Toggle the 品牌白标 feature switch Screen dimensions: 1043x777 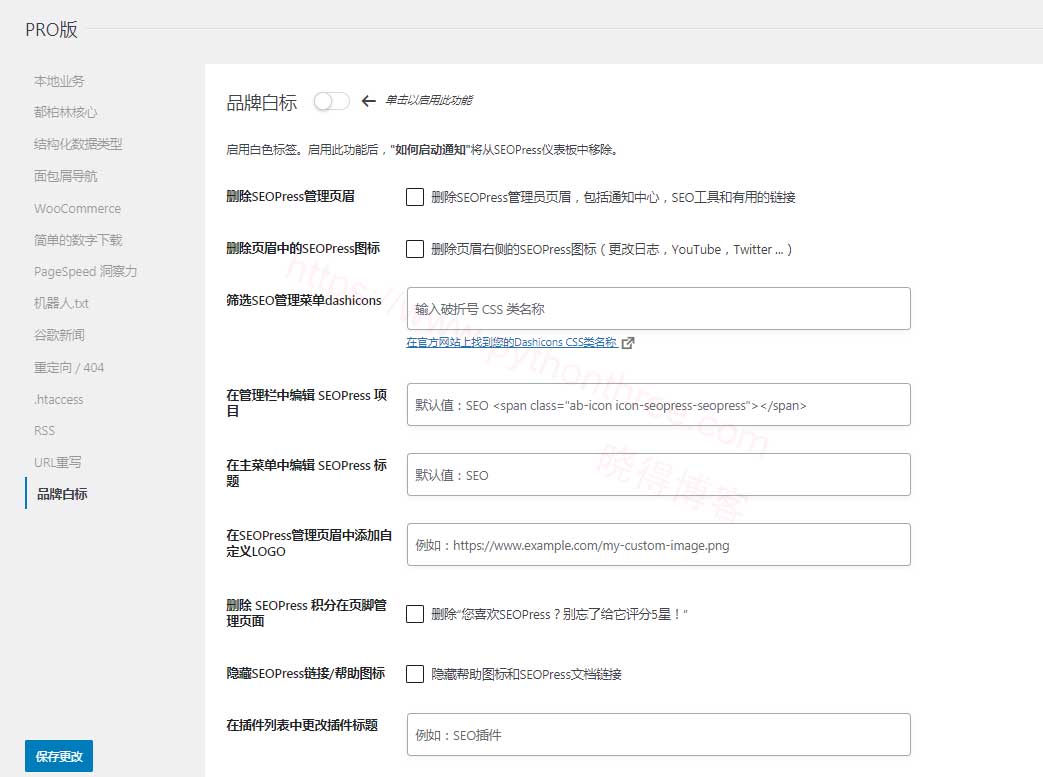[x=331, y=101]
